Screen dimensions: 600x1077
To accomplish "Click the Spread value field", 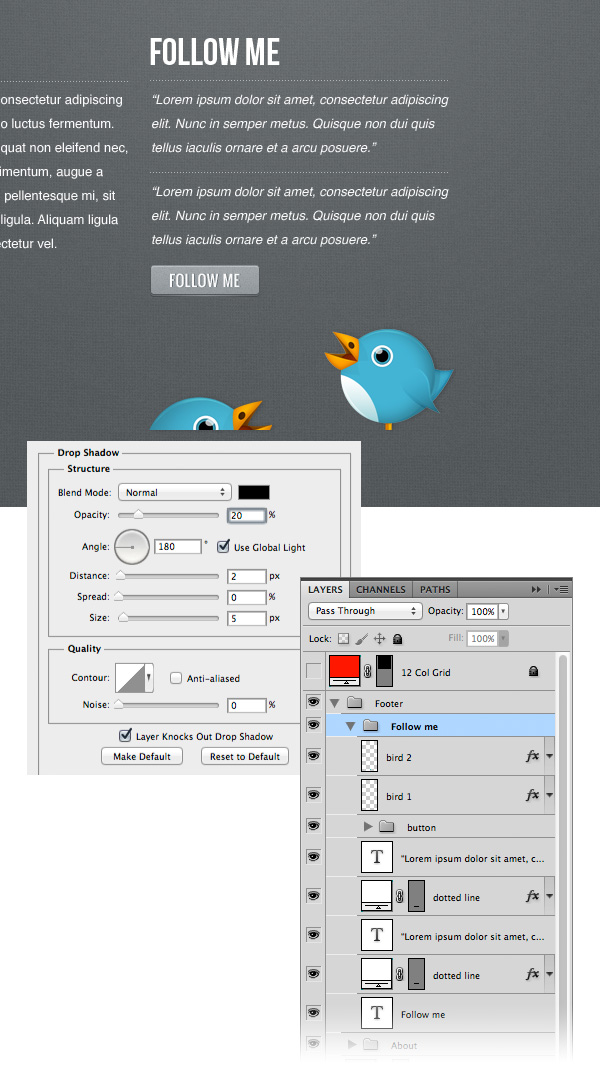I will click(x=247, y=597).
